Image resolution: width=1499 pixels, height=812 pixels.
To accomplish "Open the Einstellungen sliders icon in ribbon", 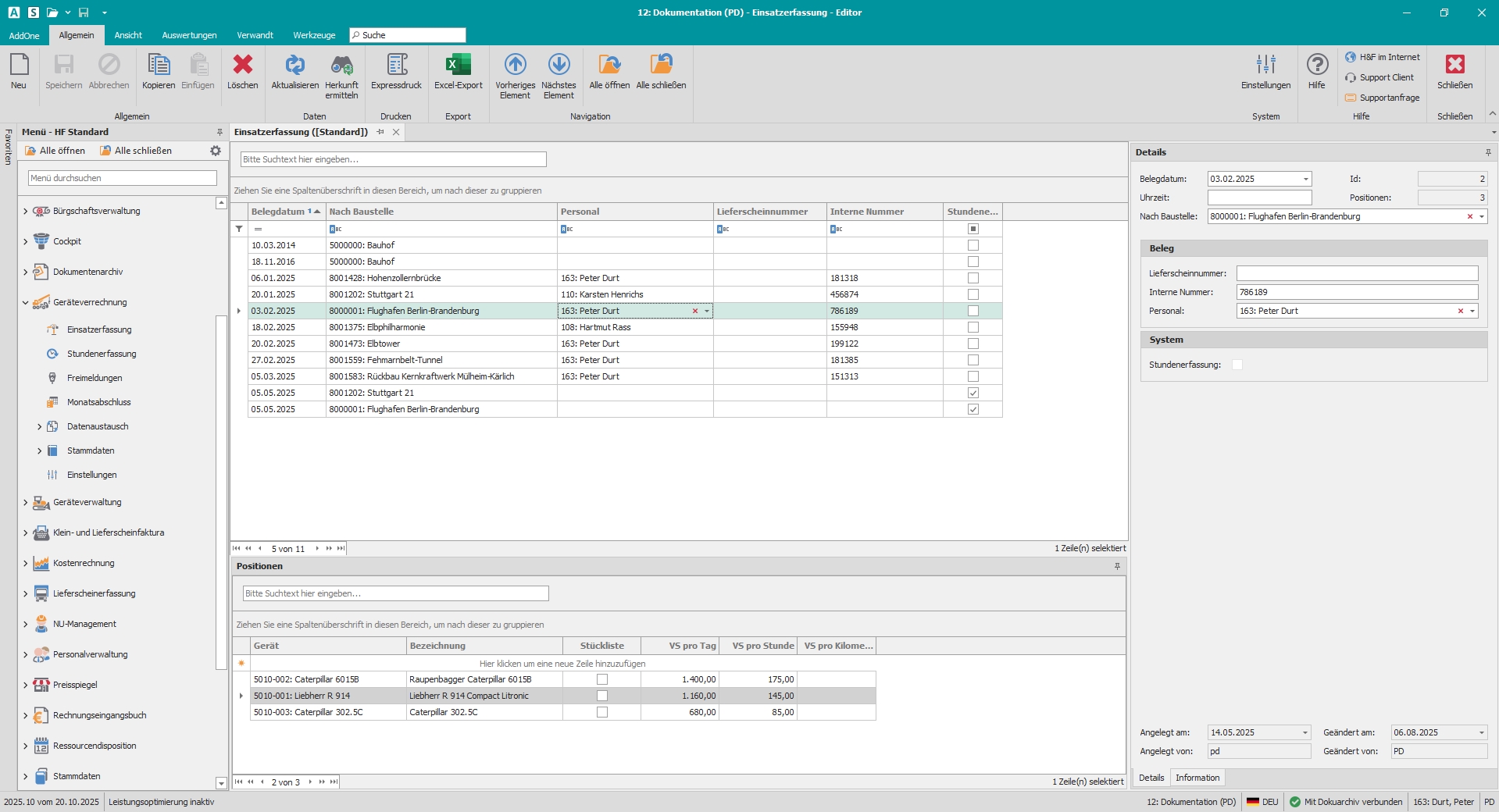I will pyautogui.click(x=1265, y=66).
